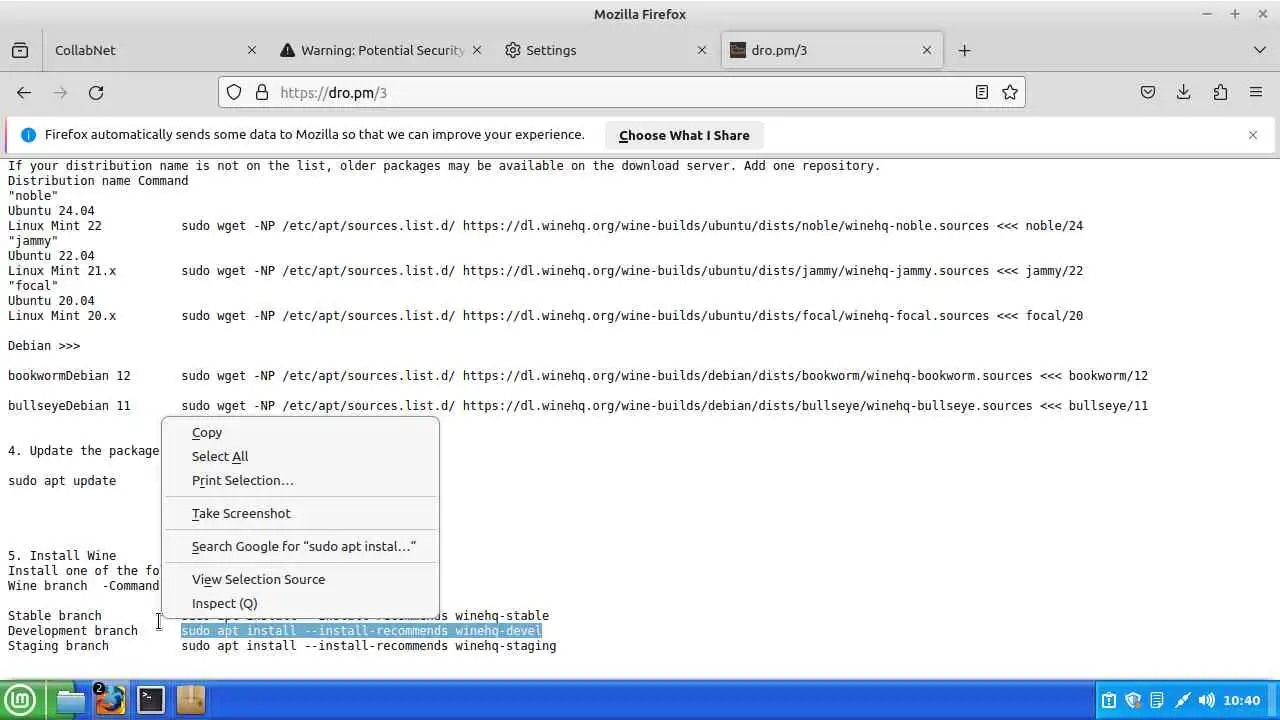Click the Firefox taskbar icon
This screenshot has width=1280, height=720.
pyautogui.click(x=111, y=700)
